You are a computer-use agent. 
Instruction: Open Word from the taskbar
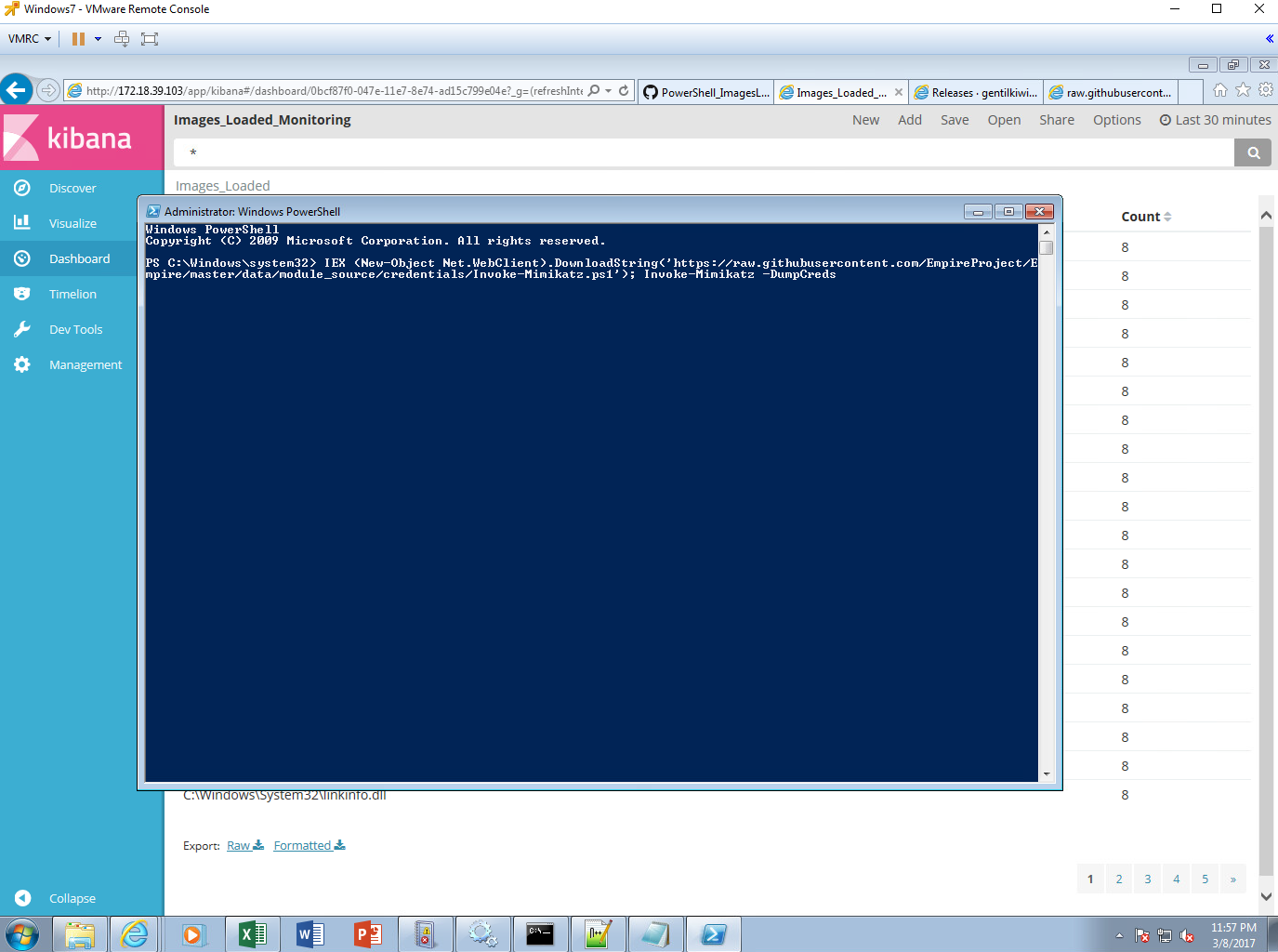click(x=310, y=934)
